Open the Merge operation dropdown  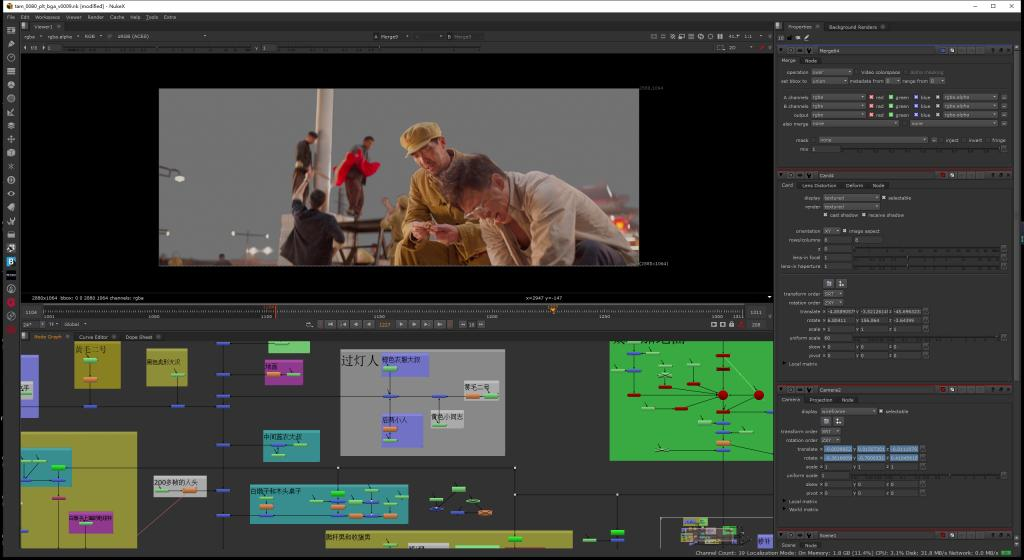(832, 72)
